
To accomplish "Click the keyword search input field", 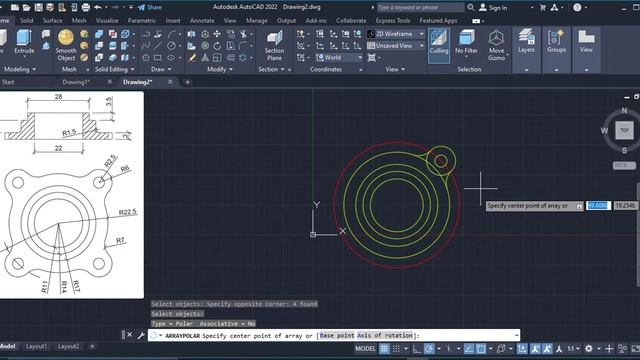I will click(x=420, y=7).
